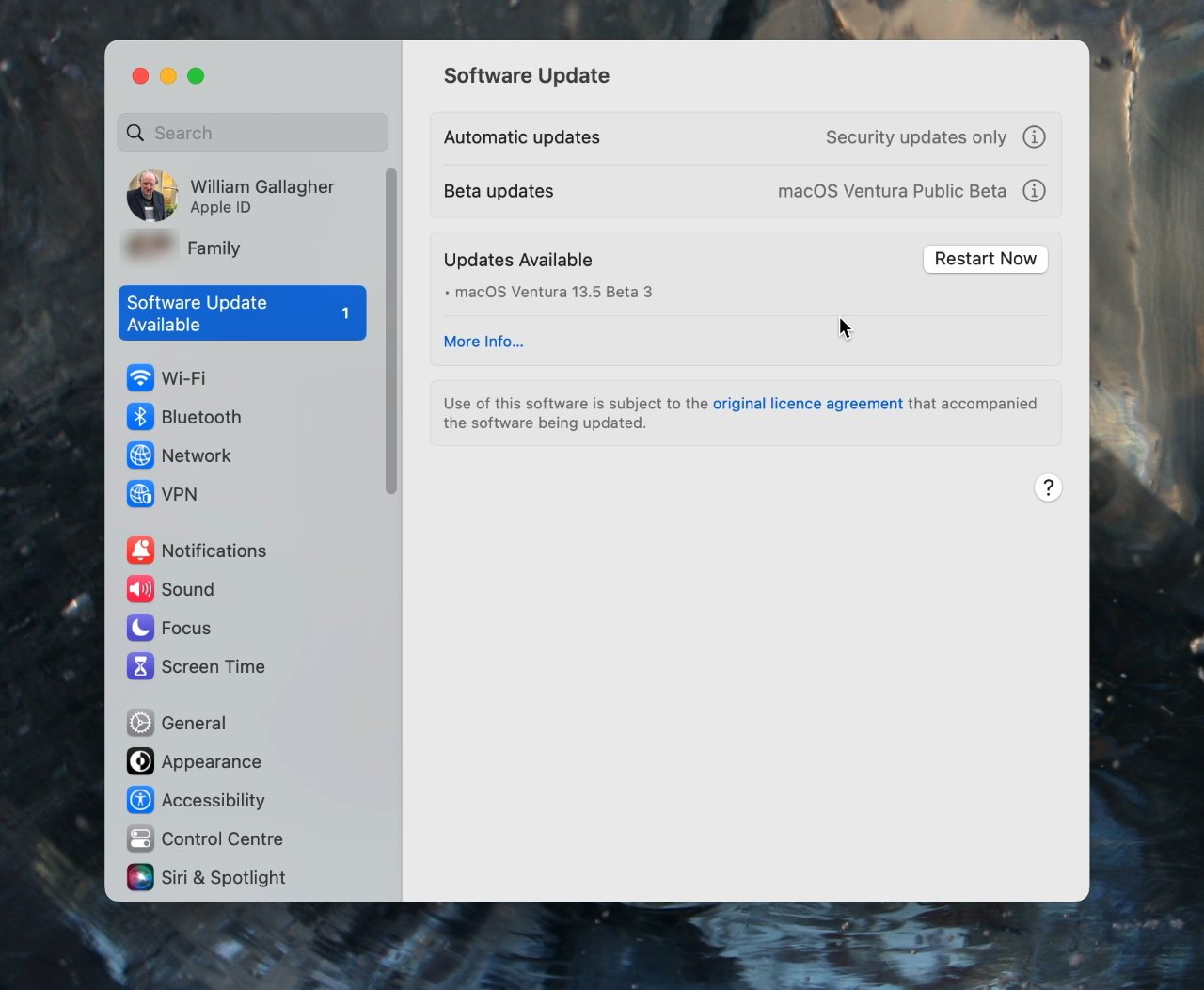Open Automatic updates info button
The height and width of the screenshot is (990, 1204).
(x=1034, y=137)
